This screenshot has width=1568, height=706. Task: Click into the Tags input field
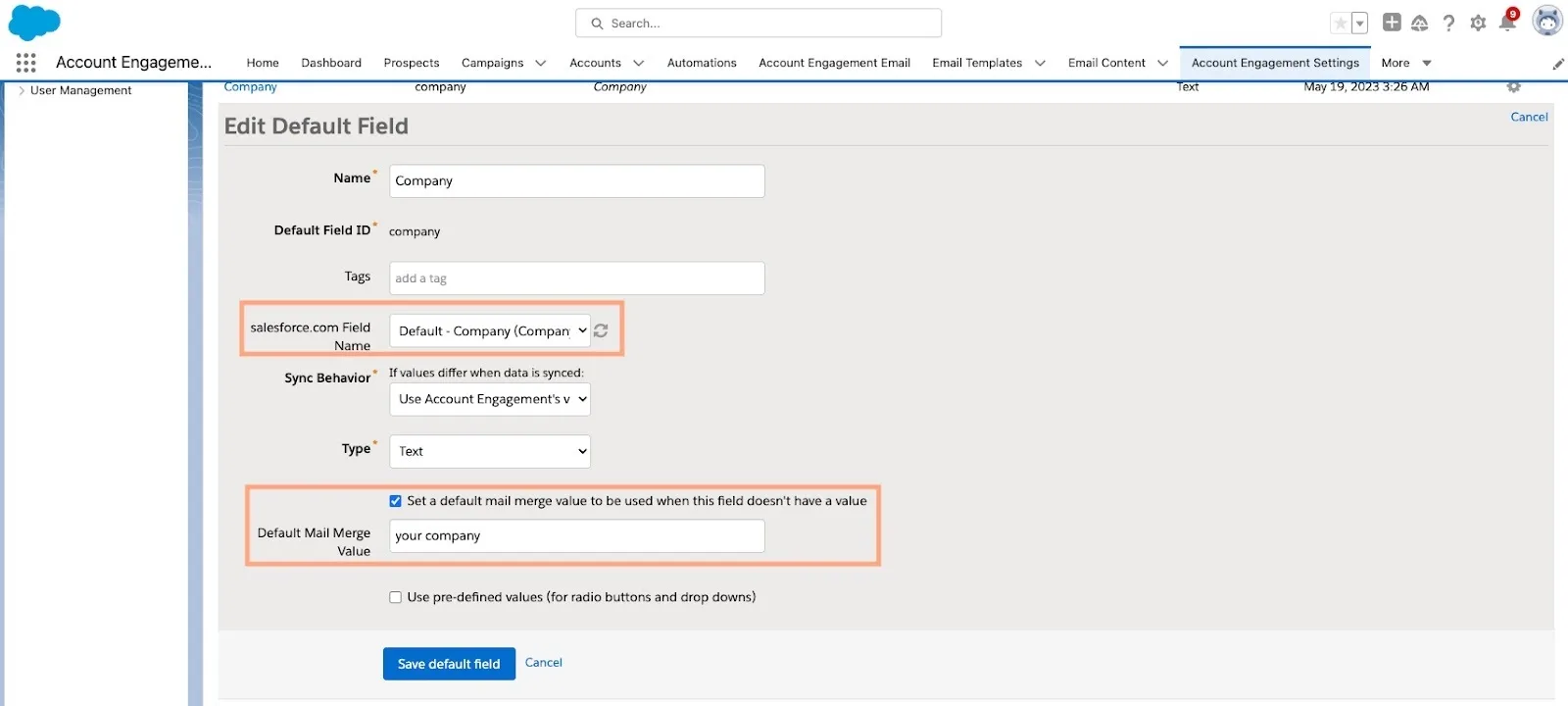(577, 278)
